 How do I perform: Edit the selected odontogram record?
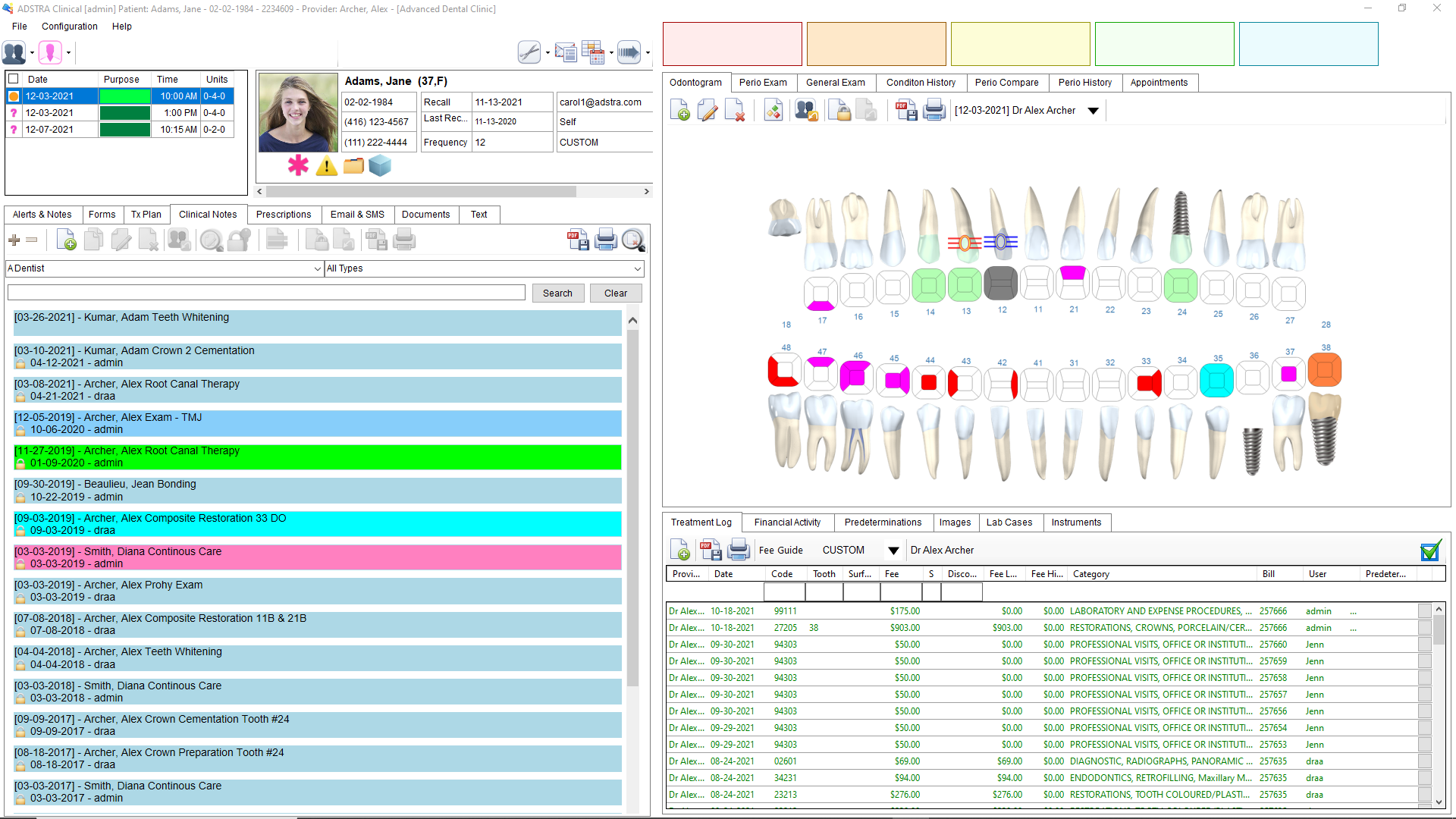(708, 110)
